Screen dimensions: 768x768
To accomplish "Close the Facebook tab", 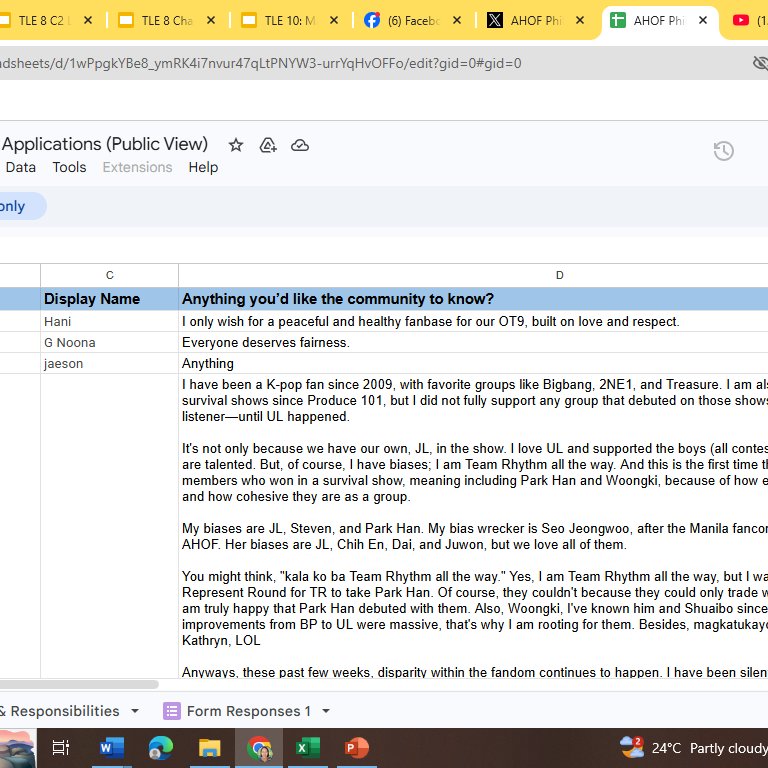I will [x=456, y=21].
